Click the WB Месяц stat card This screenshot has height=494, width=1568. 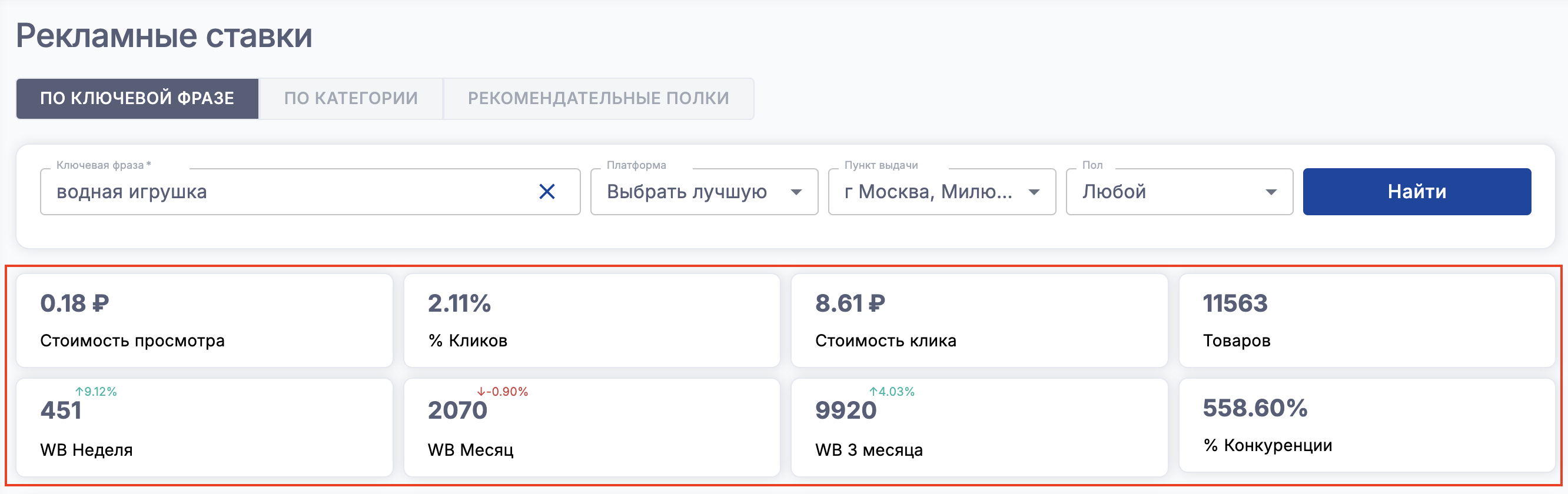[591, 428]
